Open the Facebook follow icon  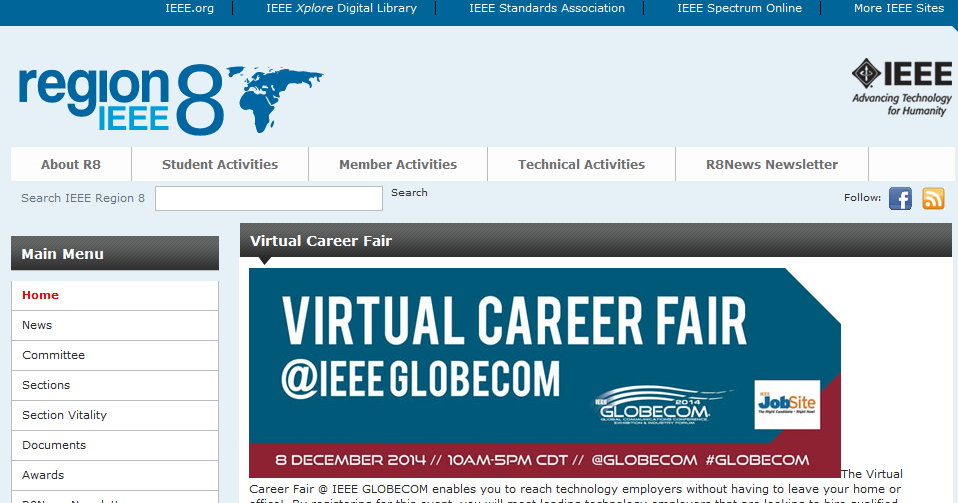pos(900,199)
